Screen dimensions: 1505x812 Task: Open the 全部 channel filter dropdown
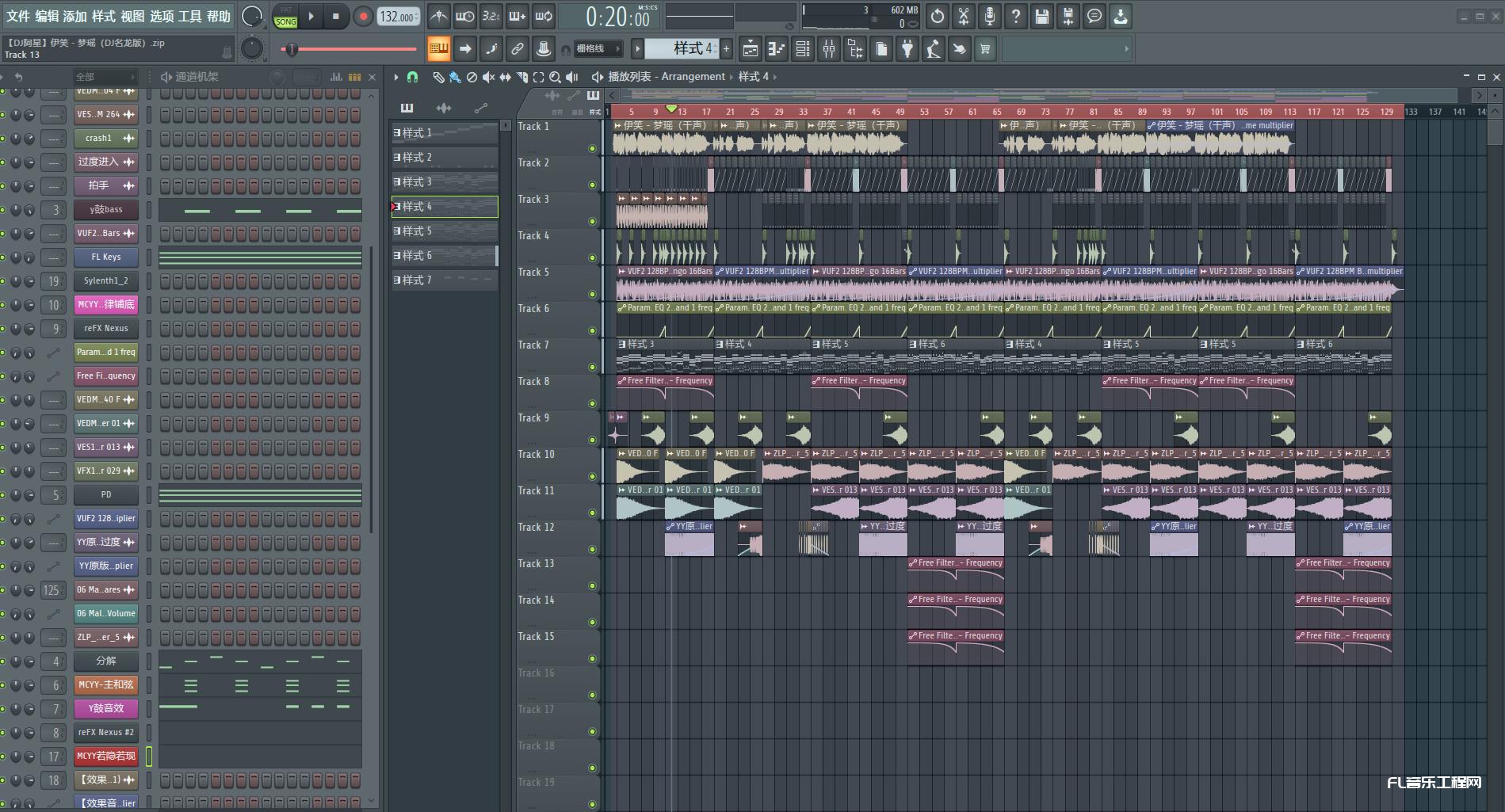[105, 77]
